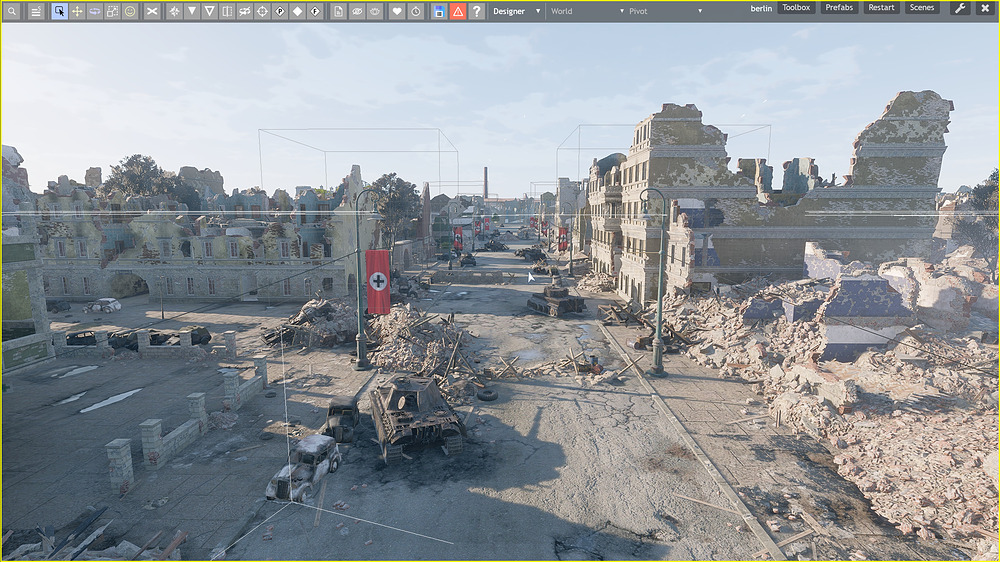Select the arrow selection tool
Image resolution: width=1000 pixels, height=562 pixels.
click(59, 11)
